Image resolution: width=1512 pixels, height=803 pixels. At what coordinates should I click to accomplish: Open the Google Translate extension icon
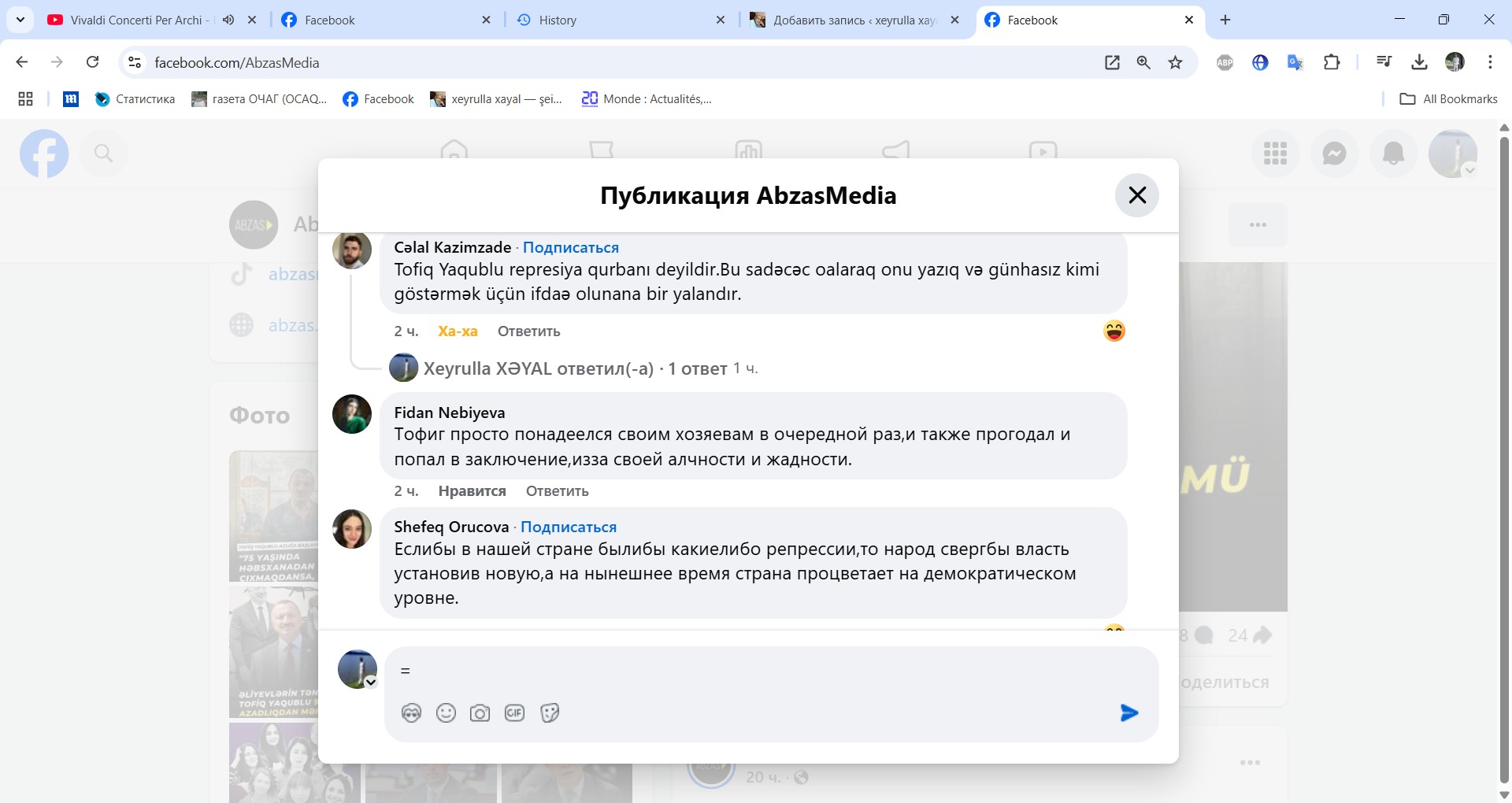[x=1295, y=63]
